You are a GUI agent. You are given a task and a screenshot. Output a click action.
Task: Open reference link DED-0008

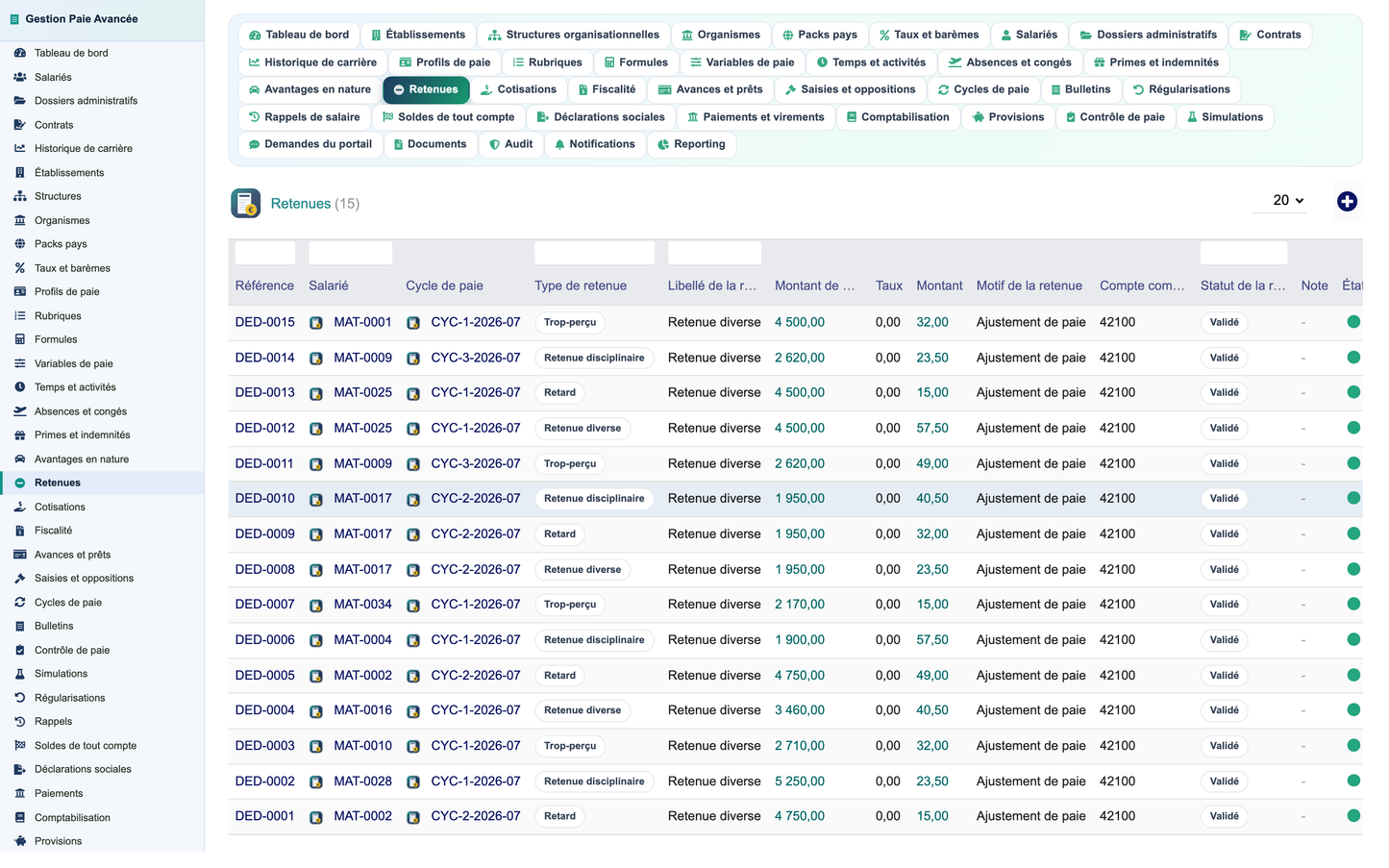click(265, 569)
